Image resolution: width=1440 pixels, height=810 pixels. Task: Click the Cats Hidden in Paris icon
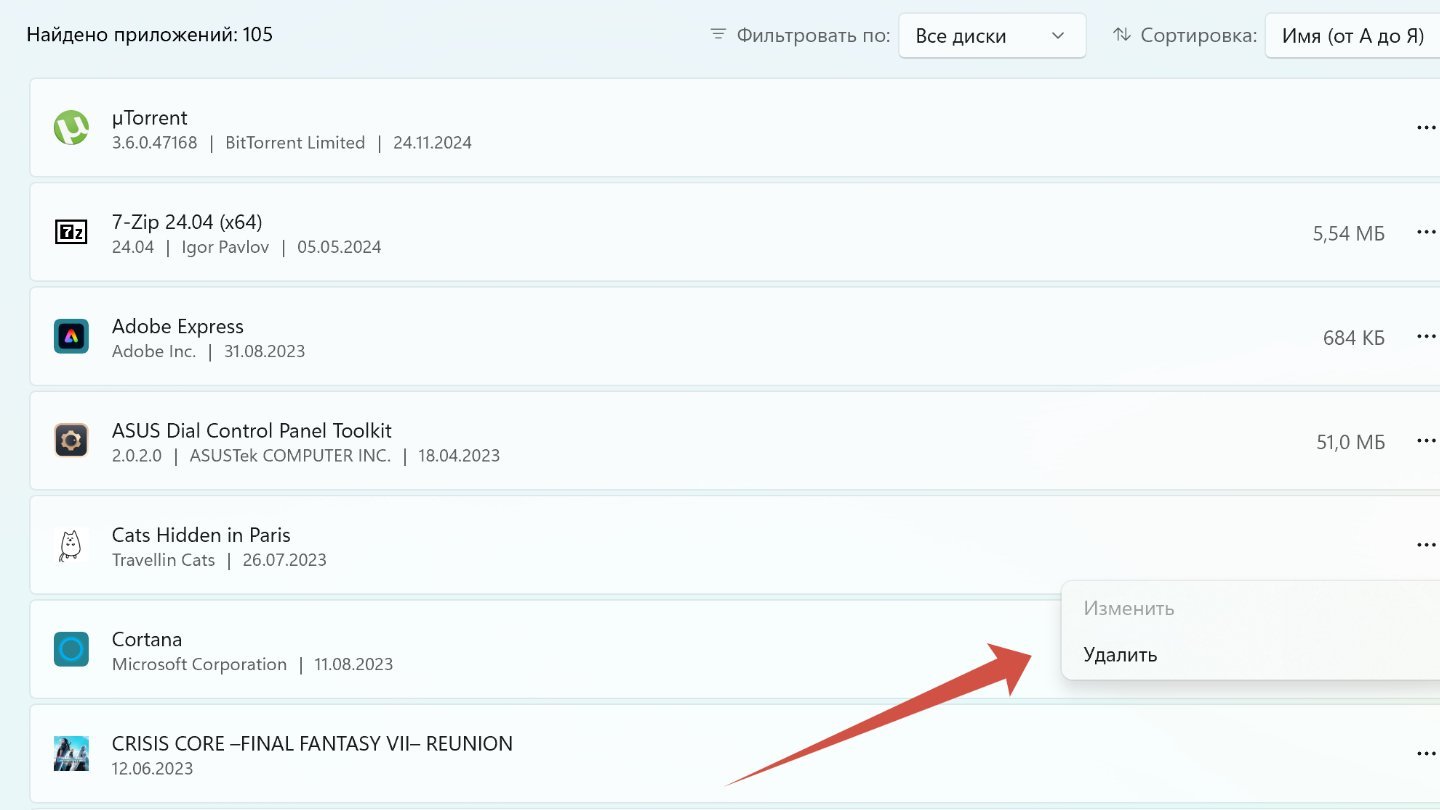(x=71, y=545)
